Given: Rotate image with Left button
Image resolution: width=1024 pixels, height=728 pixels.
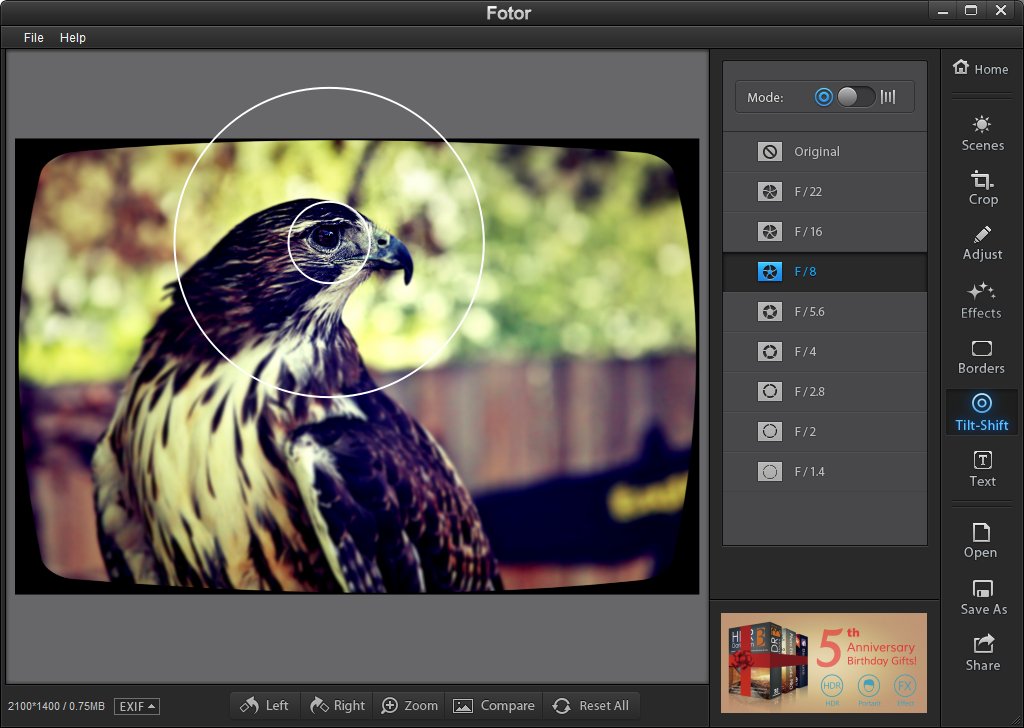Looking at the screenshot, I should [x=265, y=705].
